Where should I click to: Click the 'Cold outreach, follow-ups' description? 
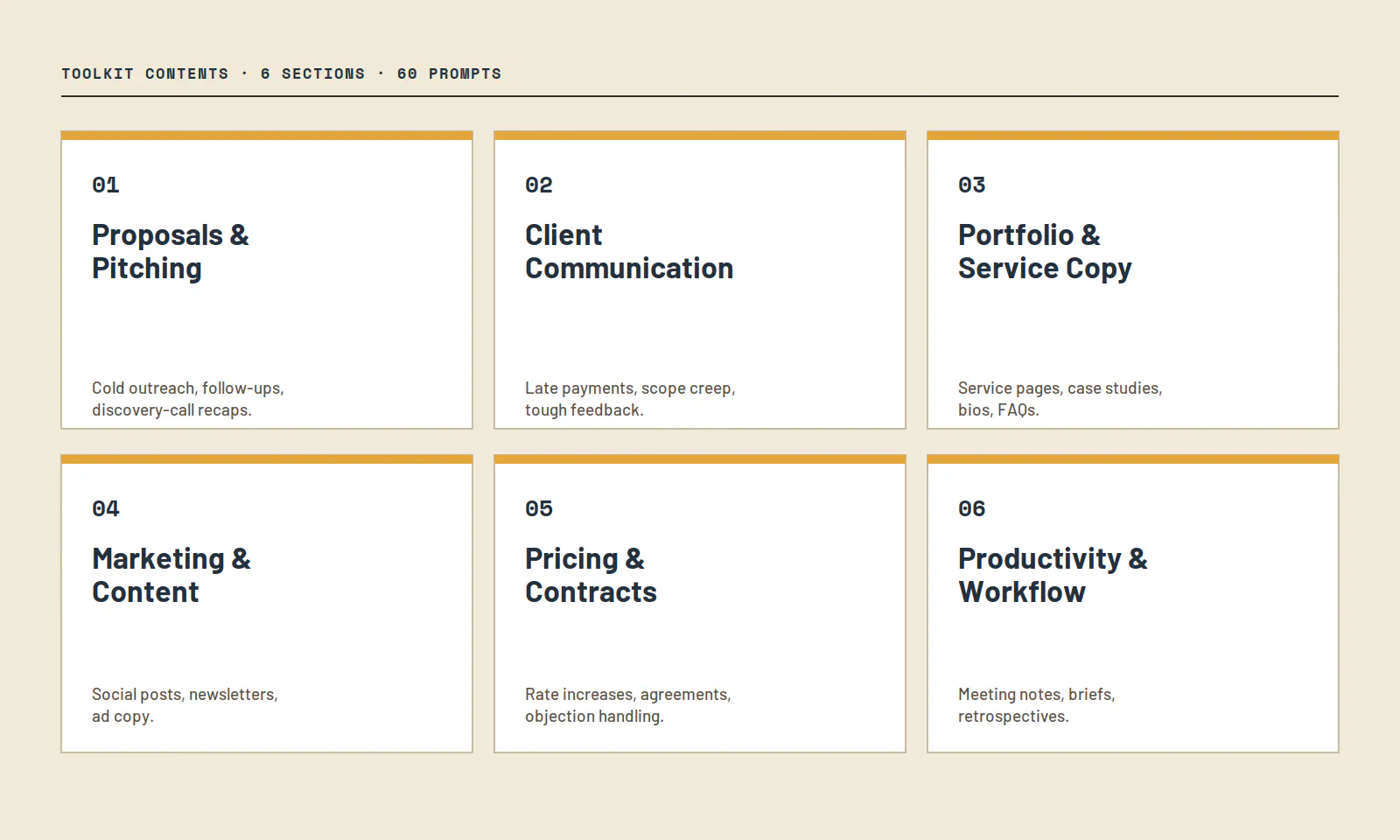[188, 399]
